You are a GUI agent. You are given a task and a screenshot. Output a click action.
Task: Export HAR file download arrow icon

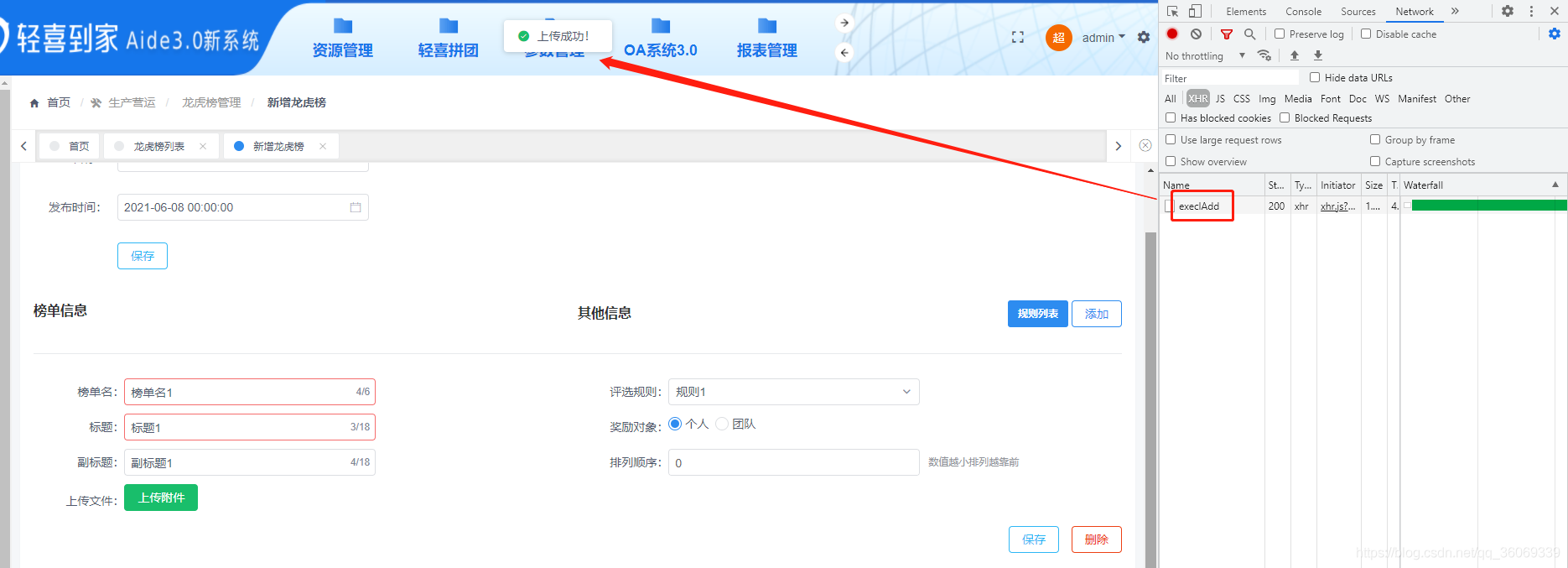click(1318, 55)
